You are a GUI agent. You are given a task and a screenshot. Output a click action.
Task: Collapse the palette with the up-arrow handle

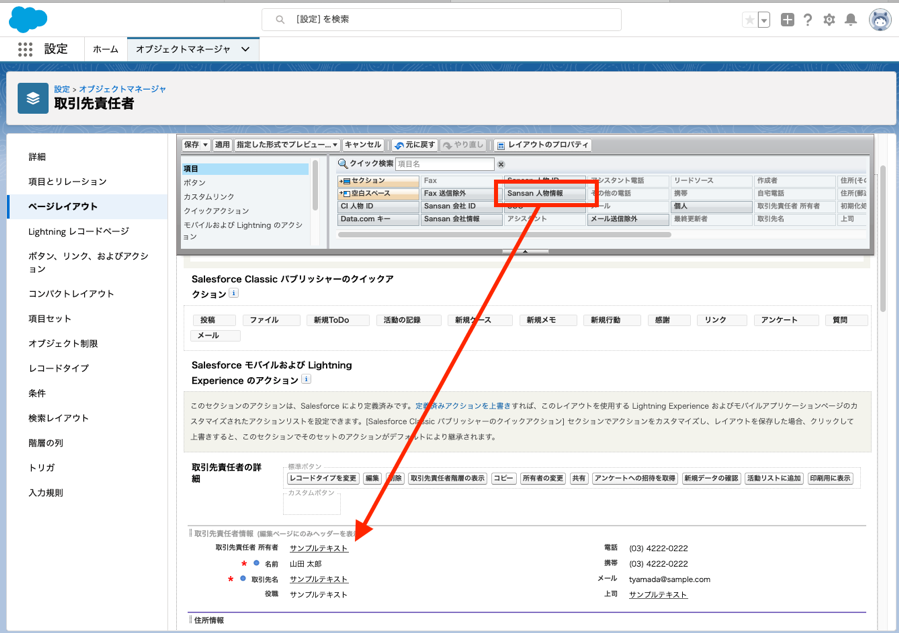pos(525,251)
